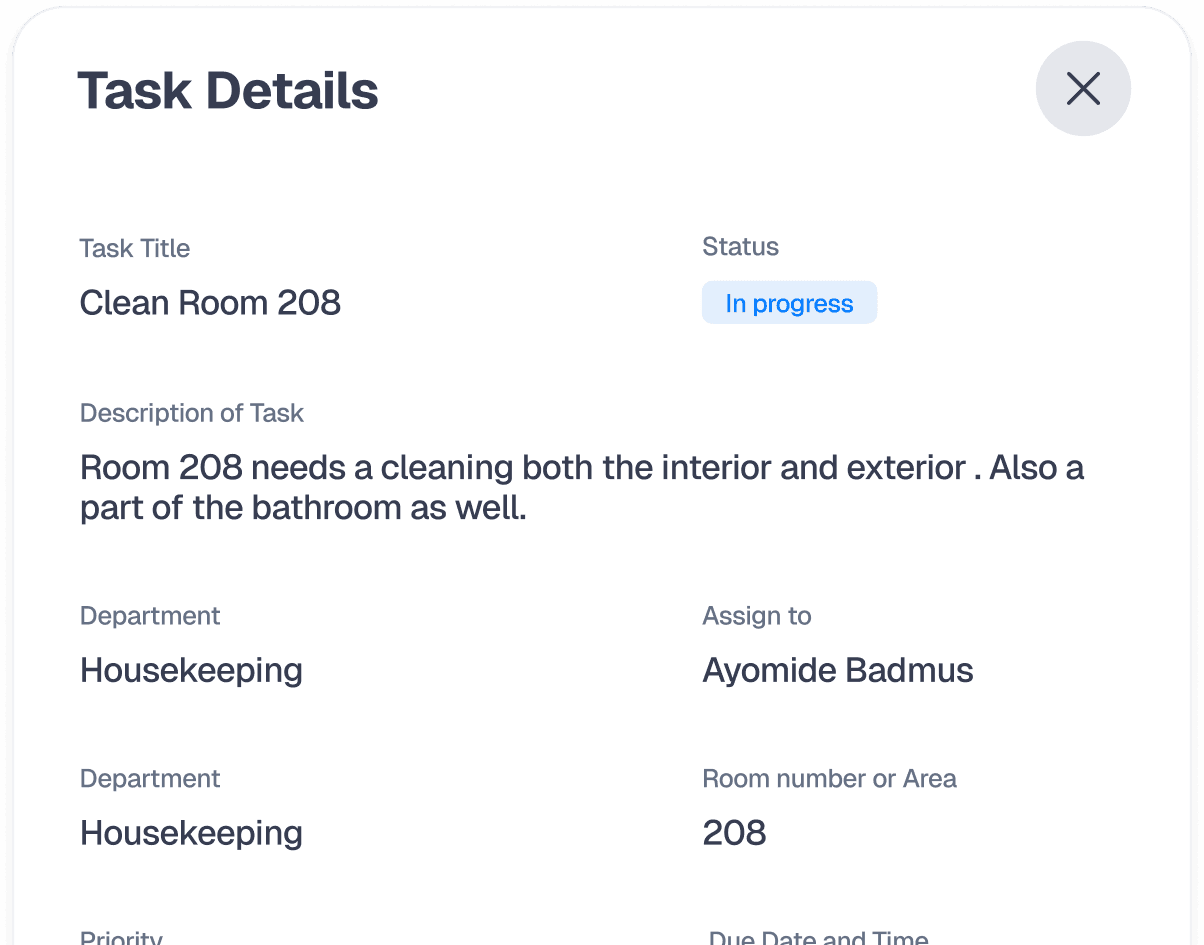The height and width of the screenshot is (945, 1204).
Task: Click the Assign to label
Action: click(756, 615)
